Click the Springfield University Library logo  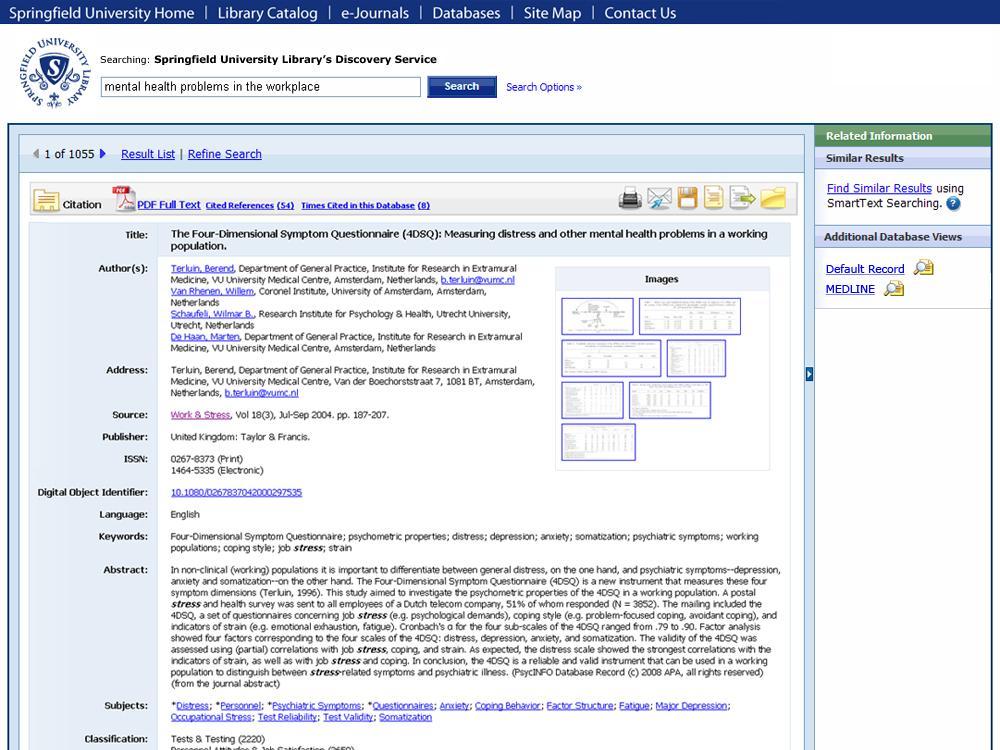point(55,72)
